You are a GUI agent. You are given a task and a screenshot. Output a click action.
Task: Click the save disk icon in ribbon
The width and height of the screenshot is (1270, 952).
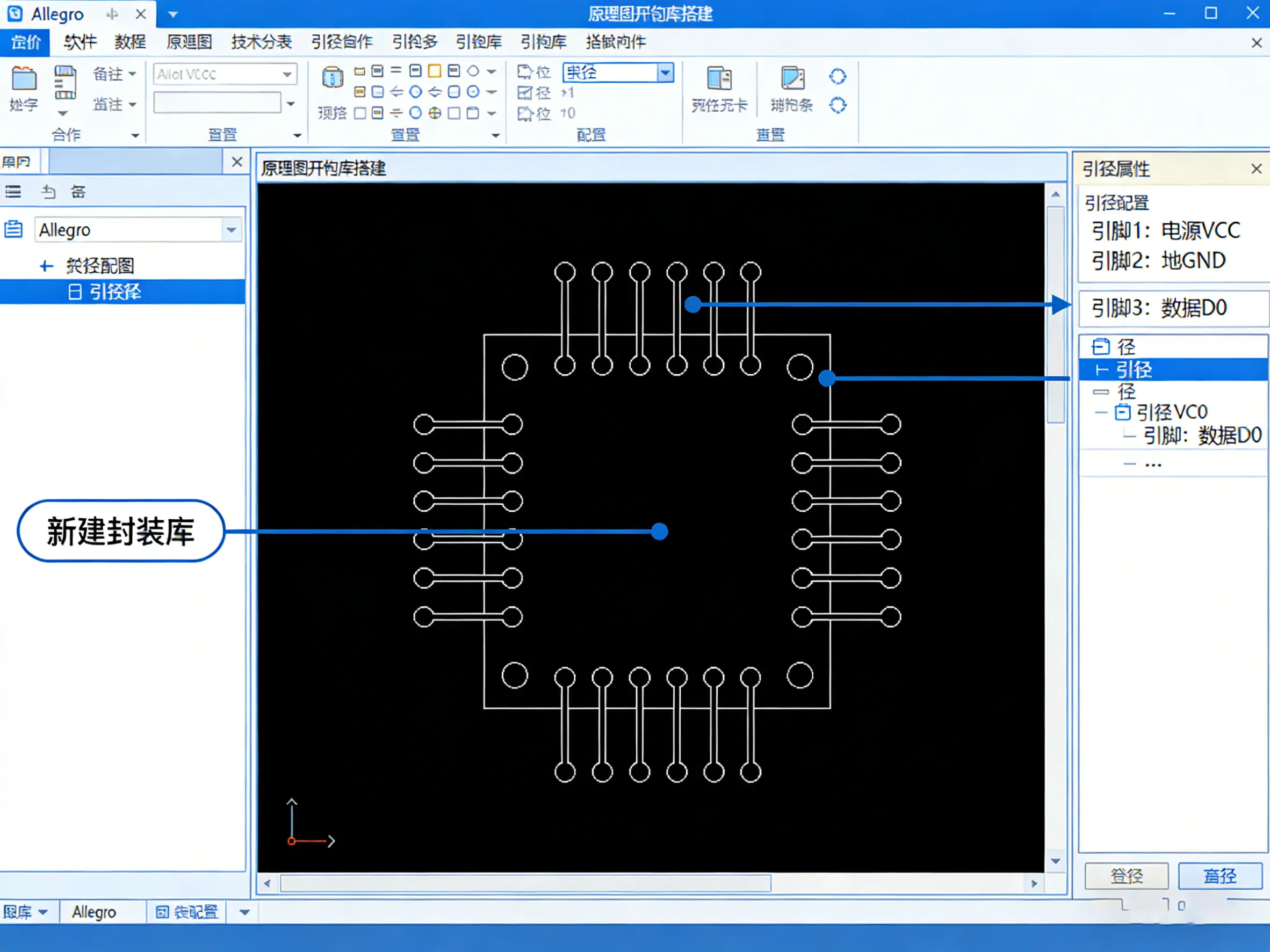pos(64,82)
